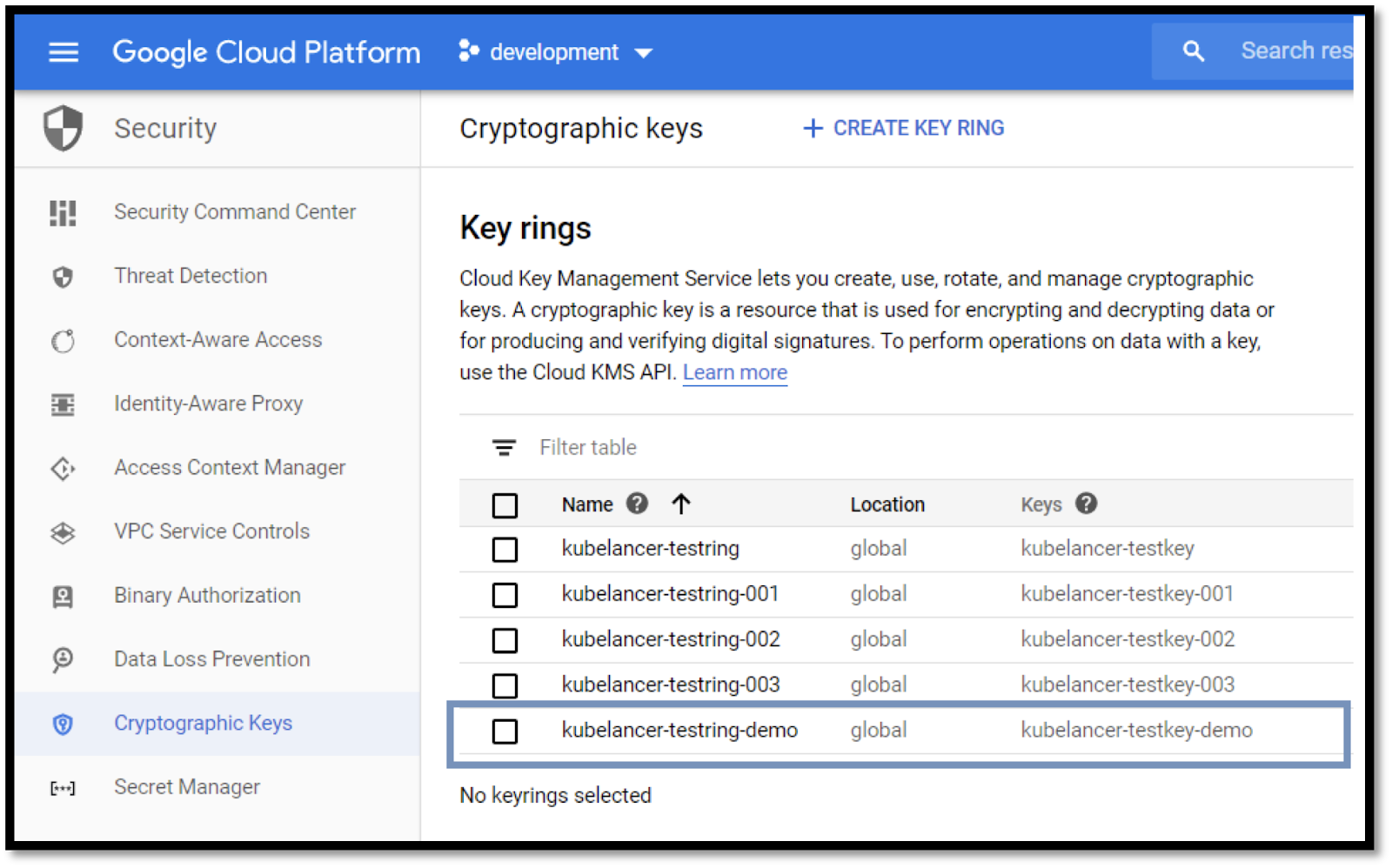Click the Name column help icon
Viewport: 1392px width, 868px height.
(637, 504)
